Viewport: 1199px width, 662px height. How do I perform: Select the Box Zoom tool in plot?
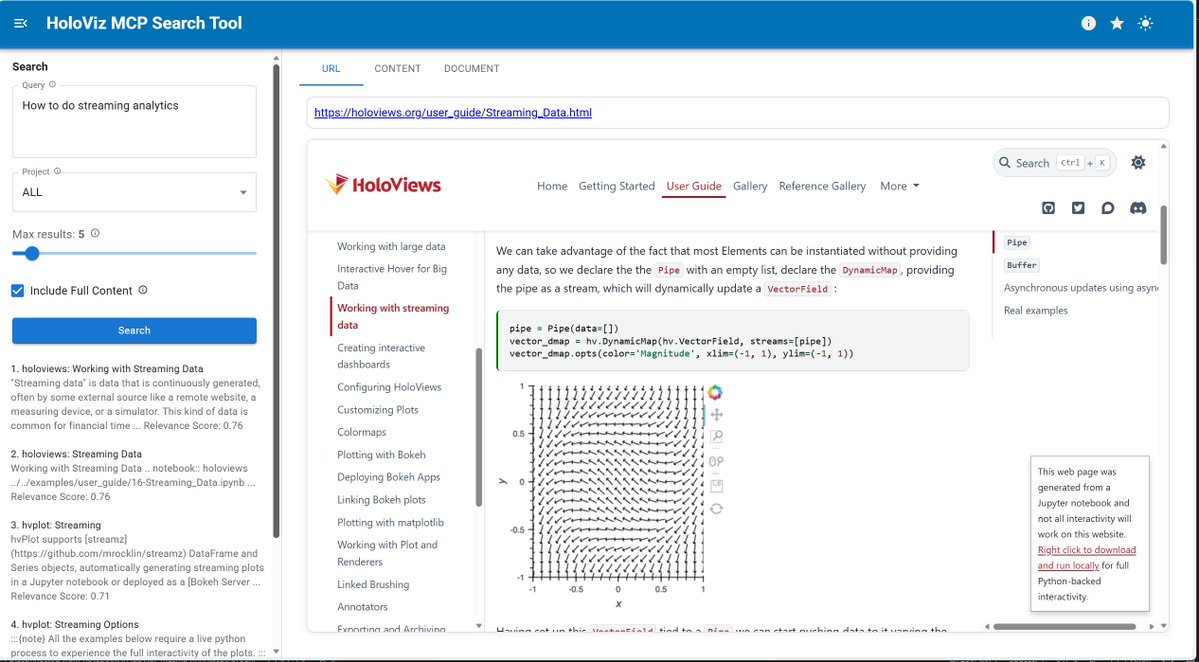coord(716,437)
